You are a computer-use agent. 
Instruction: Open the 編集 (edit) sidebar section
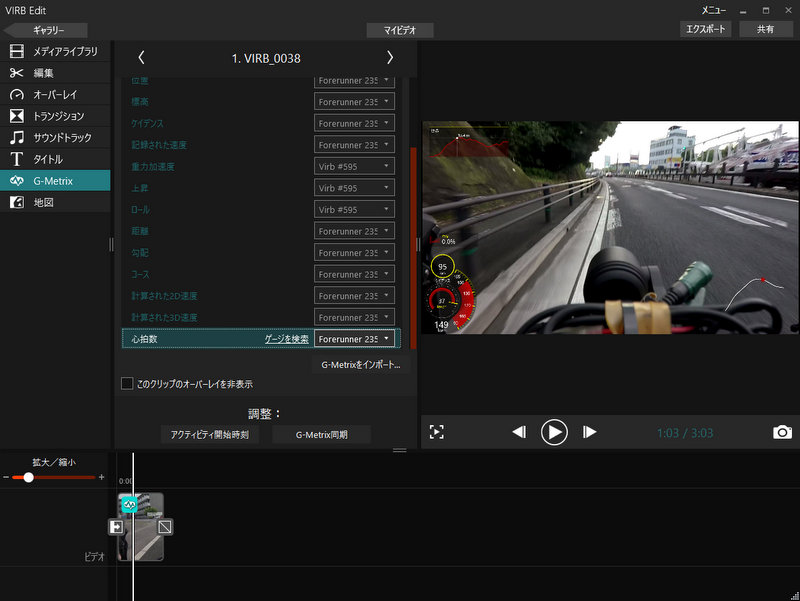(x=55, y=73)
